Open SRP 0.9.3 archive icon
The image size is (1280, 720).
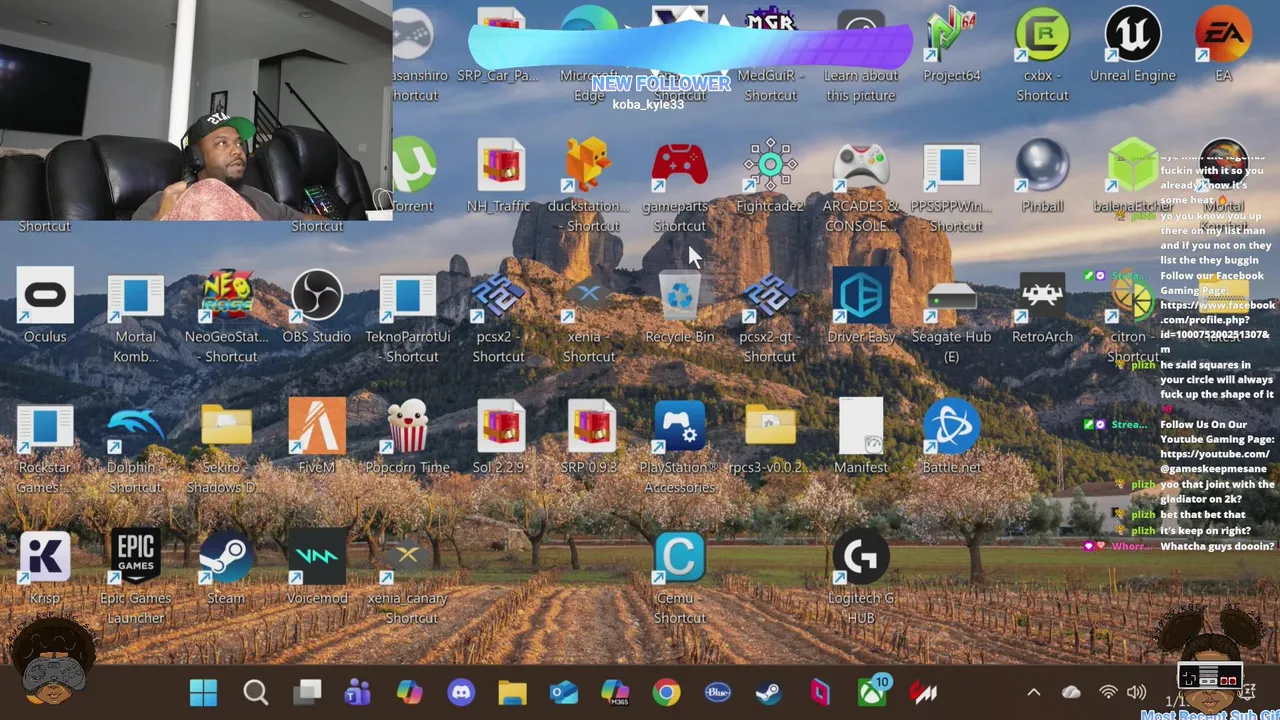click(589, 427)
